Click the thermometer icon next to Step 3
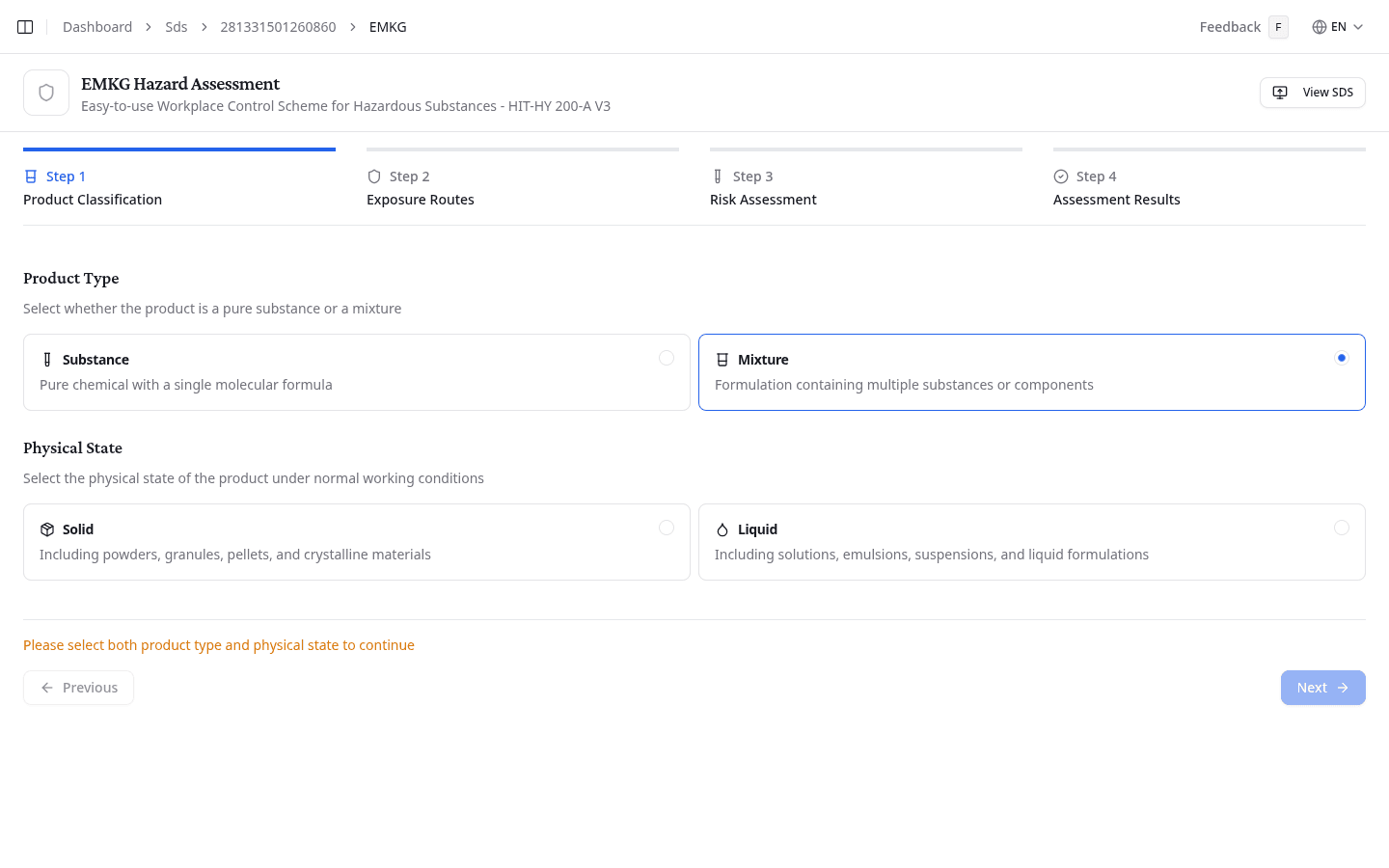 click(717, 176)
